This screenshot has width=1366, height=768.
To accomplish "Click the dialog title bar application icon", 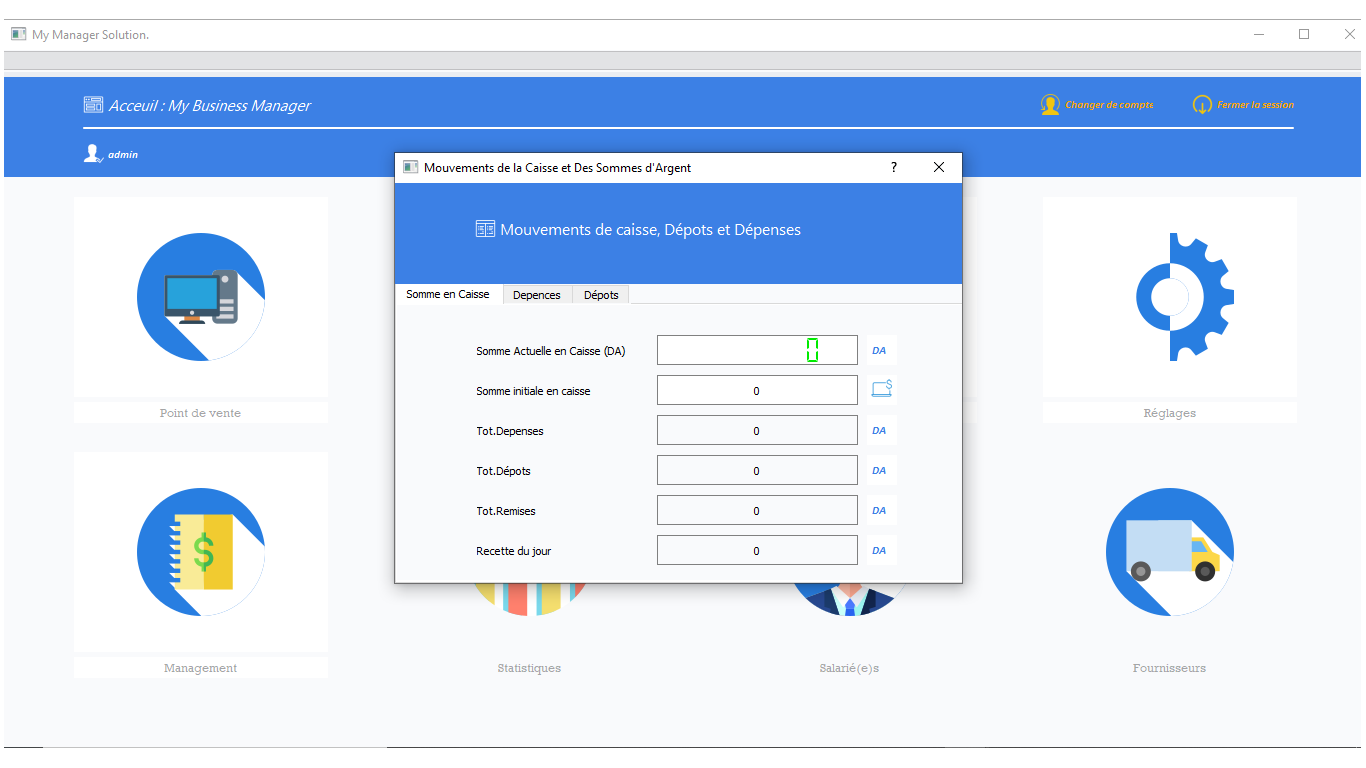I will [x=409, y=167].
